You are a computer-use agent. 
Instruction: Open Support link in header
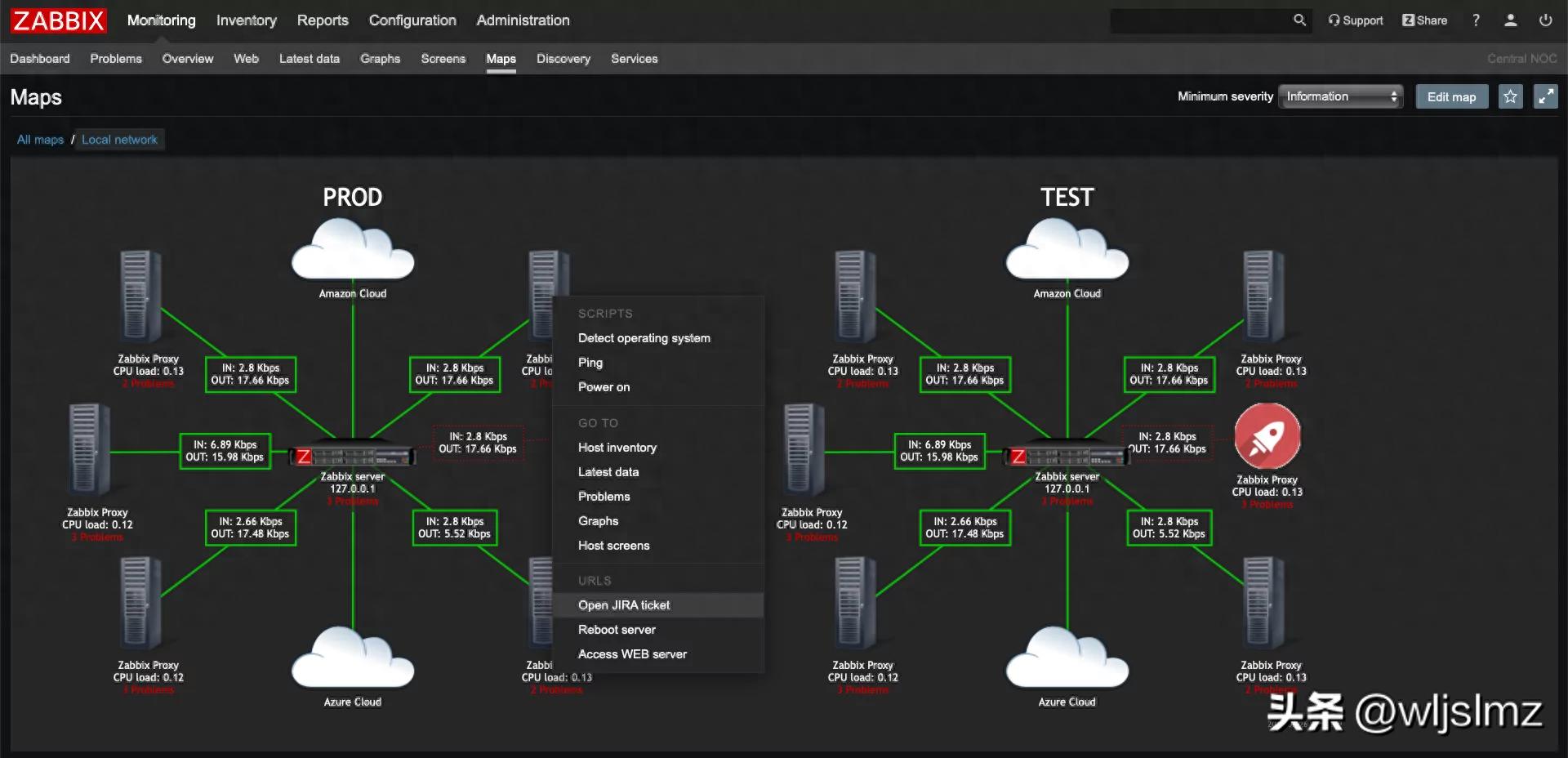(1356, 20)
